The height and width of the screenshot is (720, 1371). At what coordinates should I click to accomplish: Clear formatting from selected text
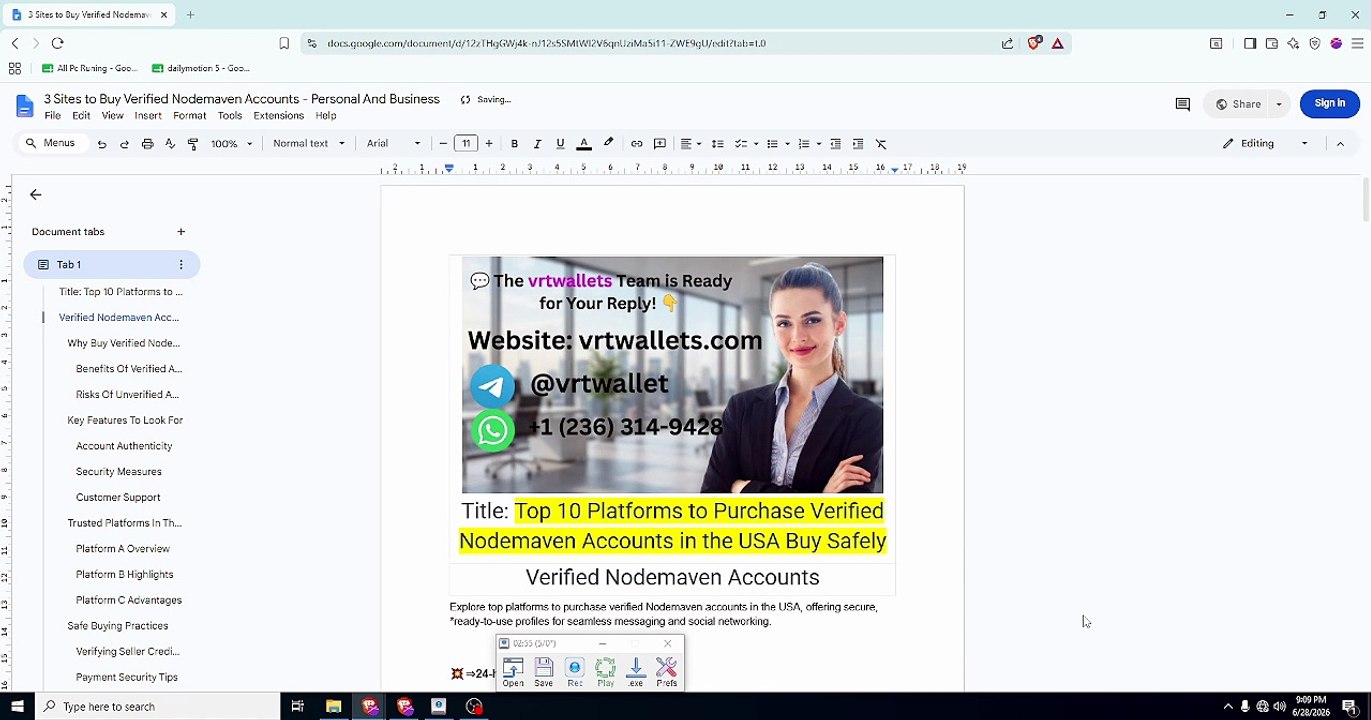click(881, 144)
